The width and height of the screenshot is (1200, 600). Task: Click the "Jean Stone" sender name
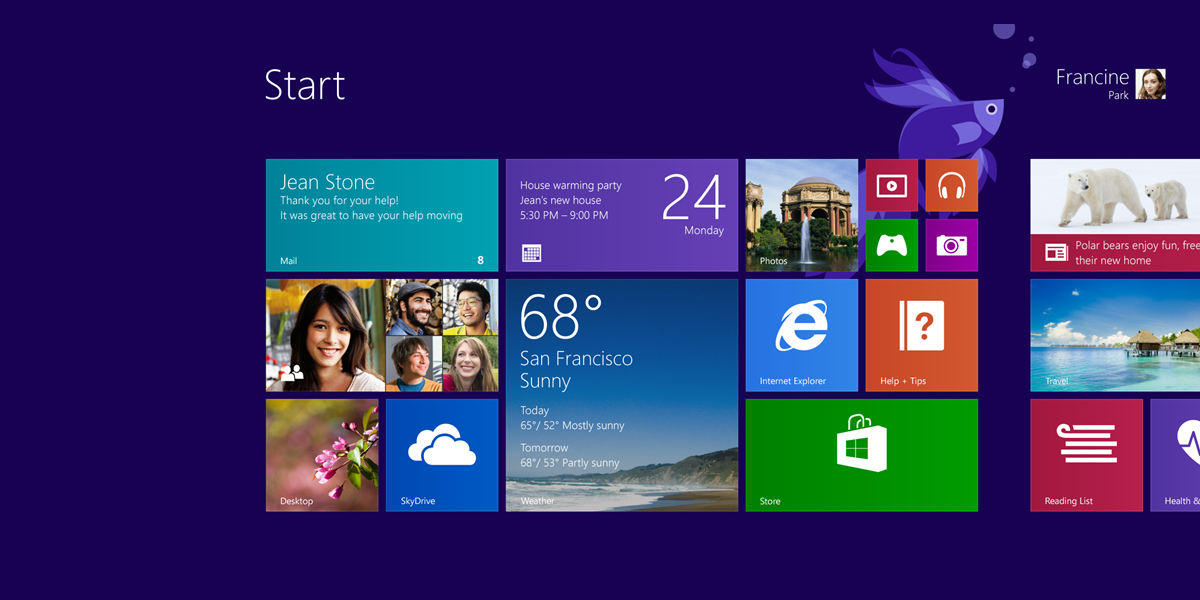tap(327, 182)
